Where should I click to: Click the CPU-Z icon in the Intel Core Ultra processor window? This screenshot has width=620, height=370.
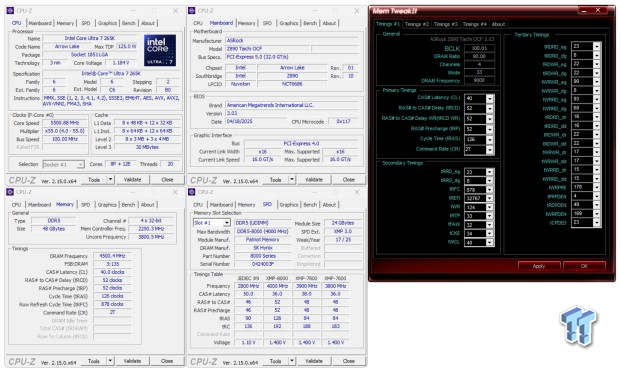tap(10, 11)
